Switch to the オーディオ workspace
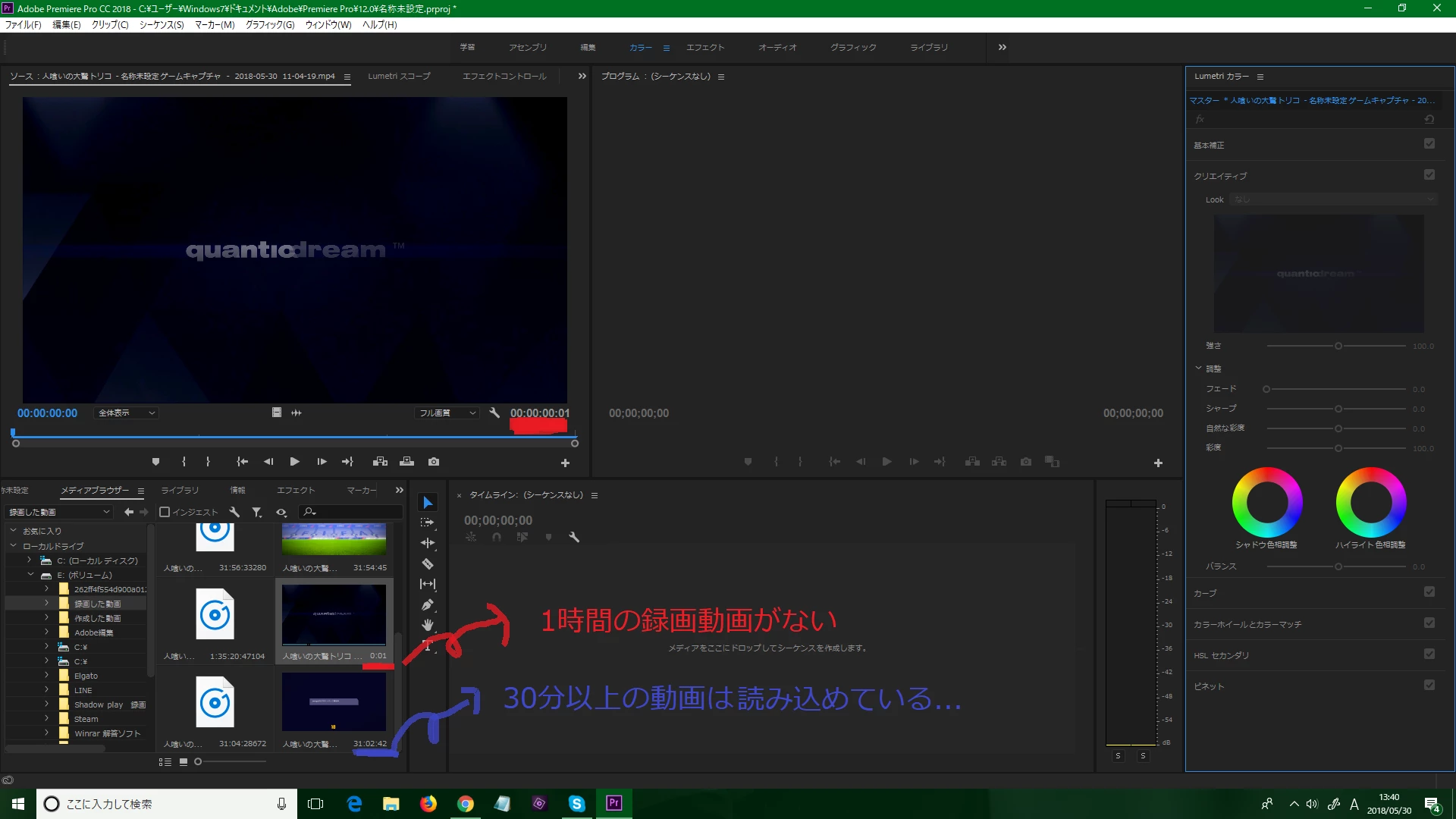The height and width of the screenshot is (819, 1456). tap(777, 47)
